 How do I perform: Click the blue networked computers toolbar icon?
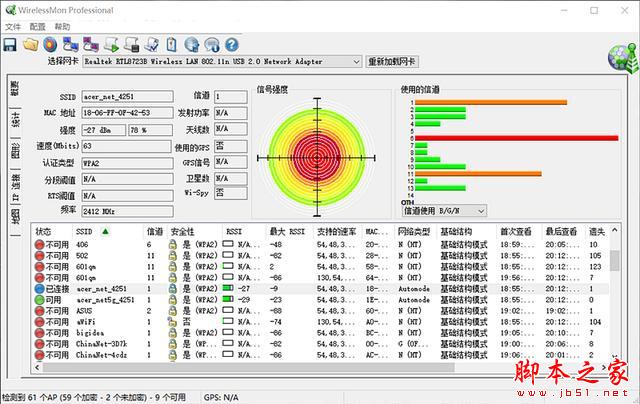[71, 44]
